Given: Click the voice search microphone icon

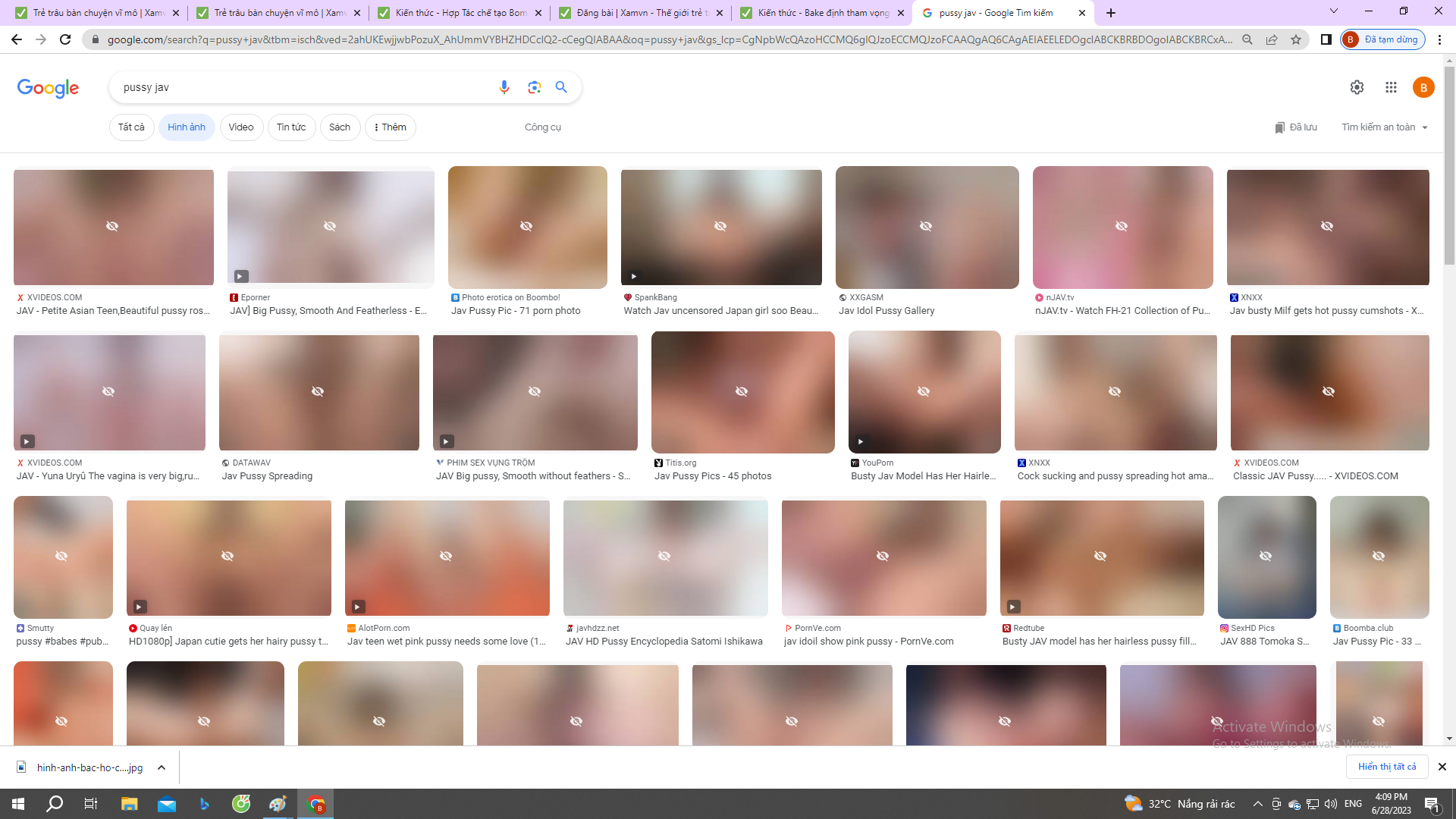Looking at the screenshot, I should click(x=504, y=87).
